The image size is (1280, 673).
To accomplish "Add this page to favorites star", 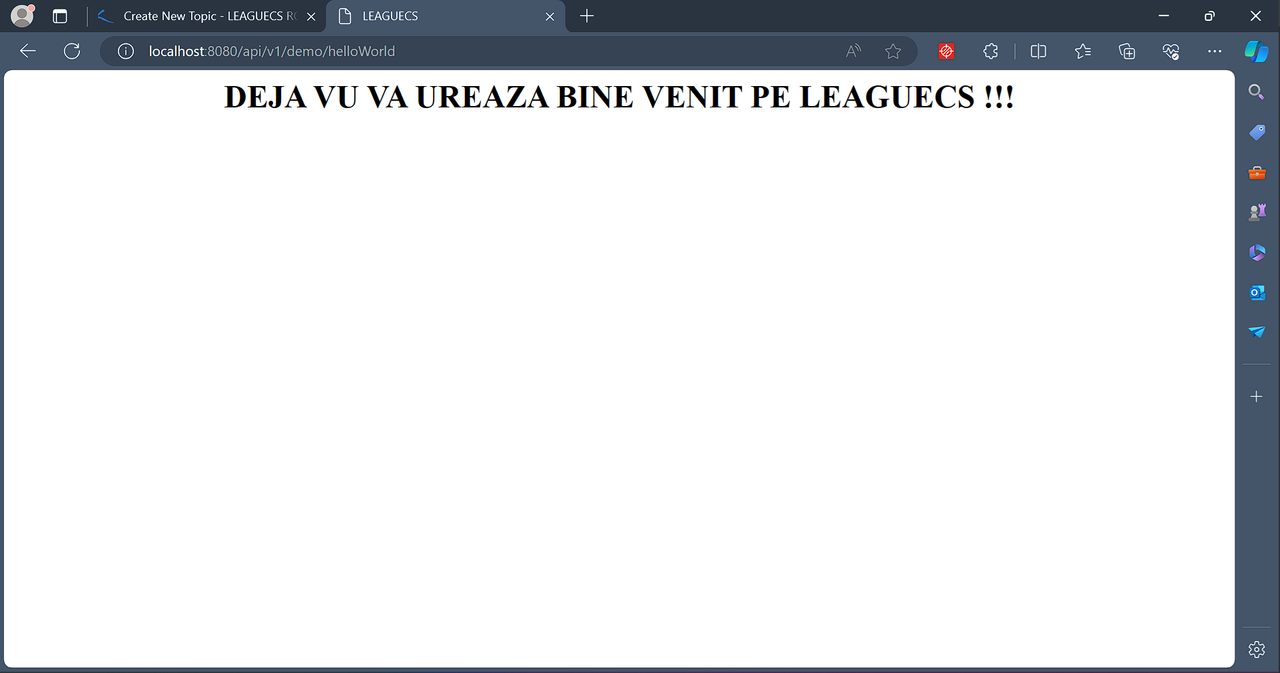I will [893, 51].
